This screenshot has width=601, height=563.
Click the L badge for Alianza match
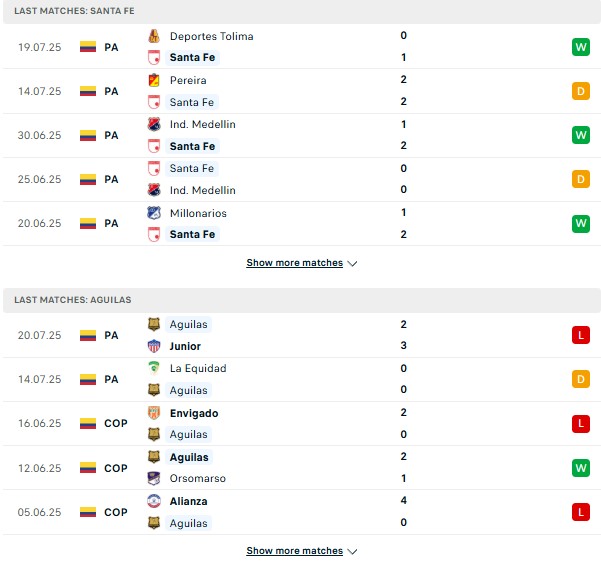pyautogui.click(x=581, y=512)
